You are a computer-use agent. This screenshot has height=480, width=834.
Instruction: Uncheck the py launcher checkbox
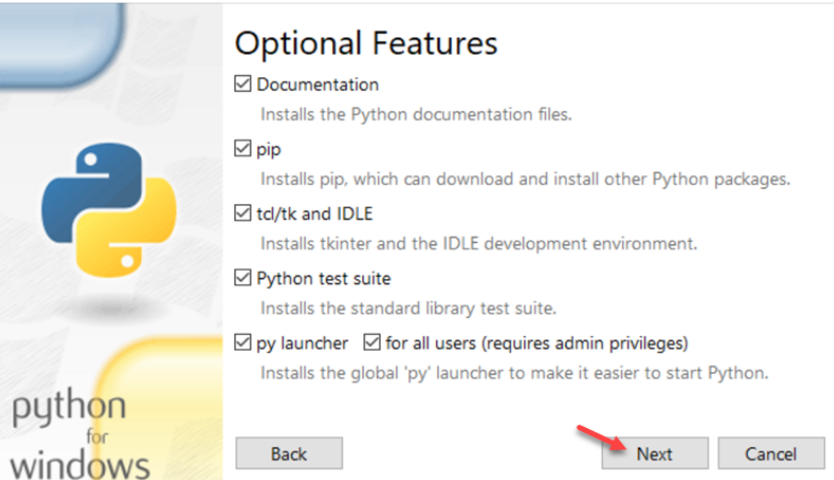[243, 342]
